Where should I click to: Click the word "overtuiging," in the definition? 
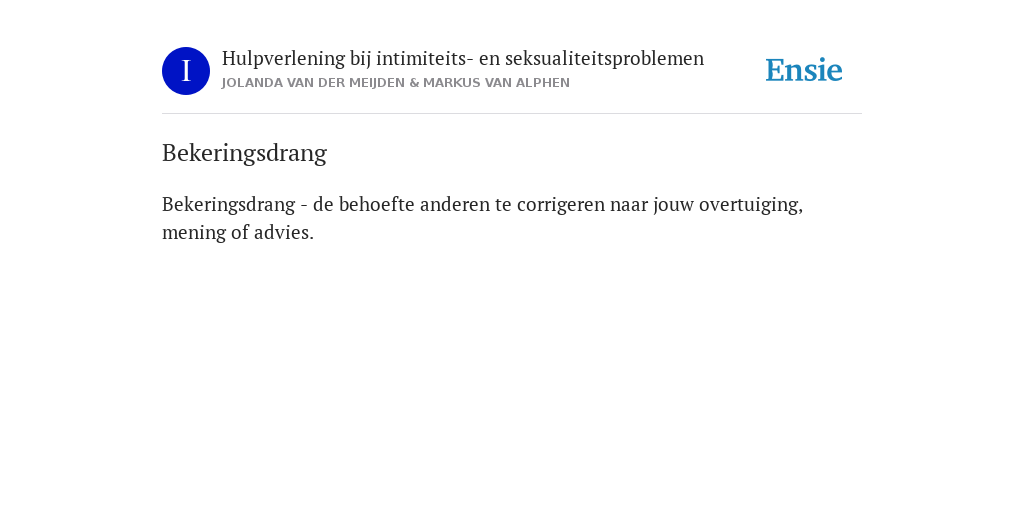click(751, 205)
